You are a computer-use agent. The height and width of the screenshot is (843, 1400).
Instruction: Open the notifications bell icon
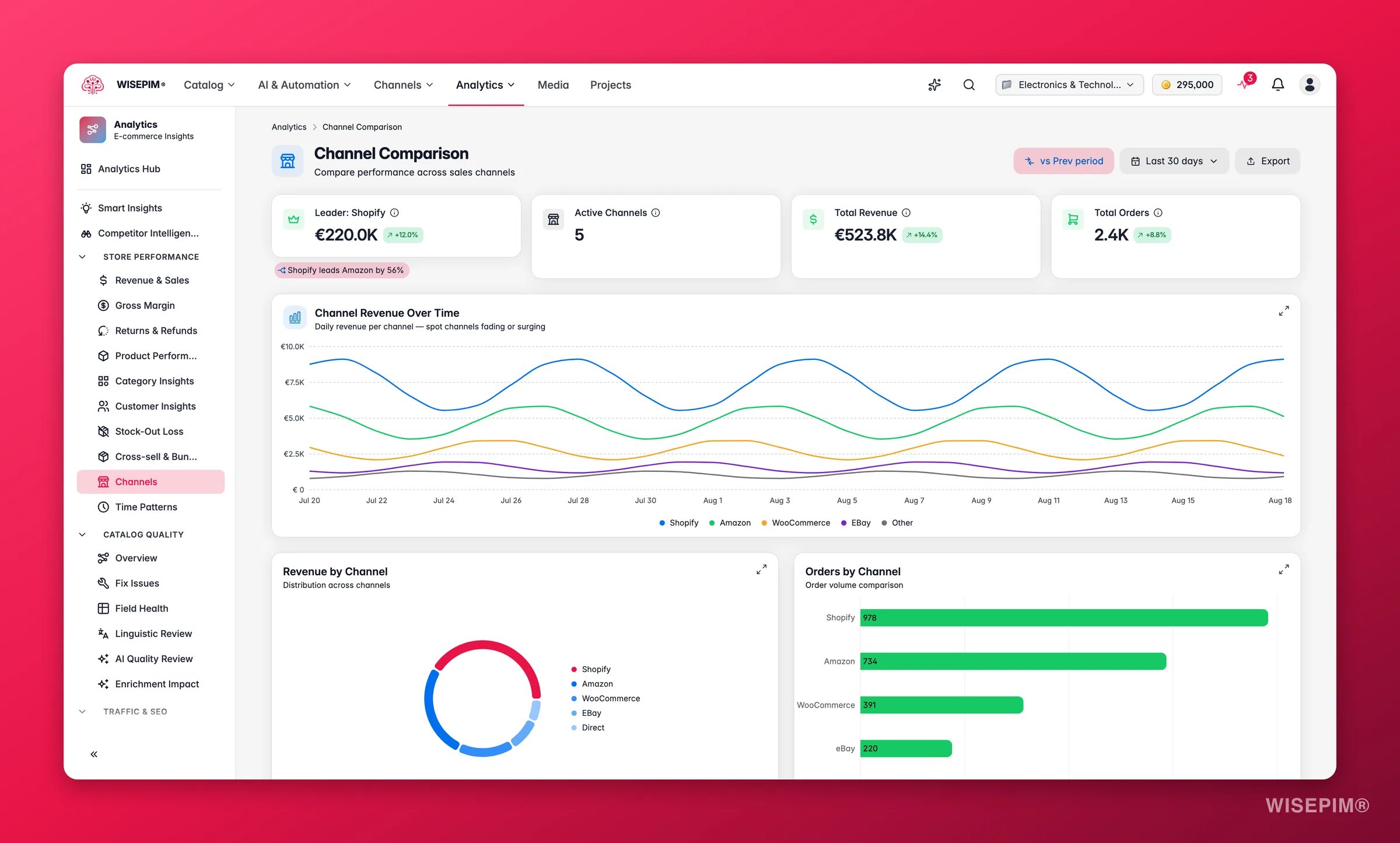(x=1277, y=85)
